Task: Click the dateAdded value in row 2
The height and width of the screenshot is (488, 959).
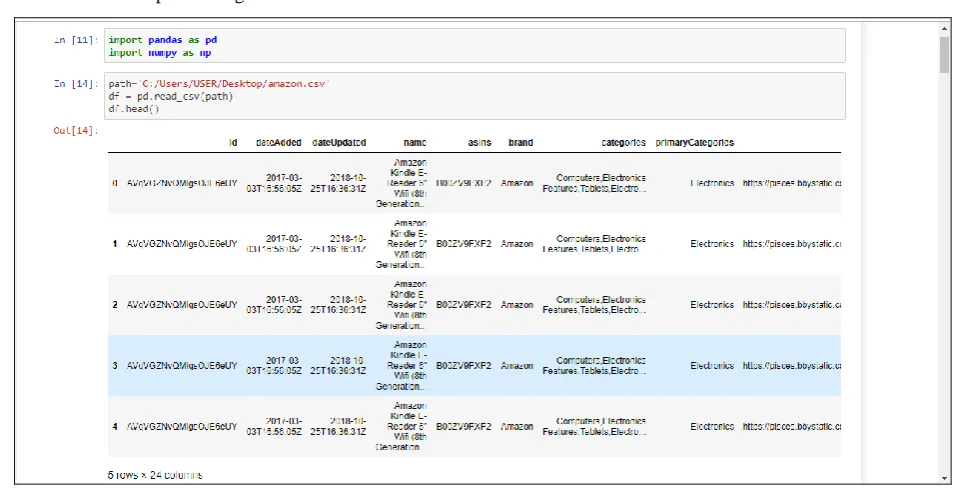Action: click(x=274, y=305)
